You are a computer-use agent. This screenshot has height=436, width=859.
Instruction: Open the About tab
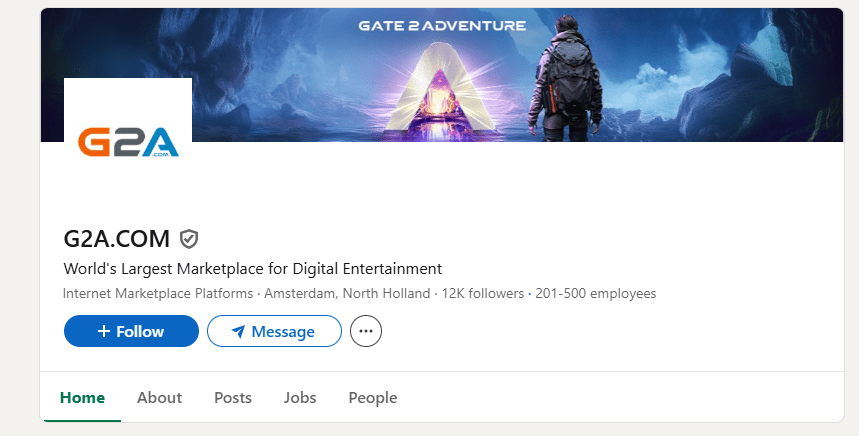click(x=159, y=398)
